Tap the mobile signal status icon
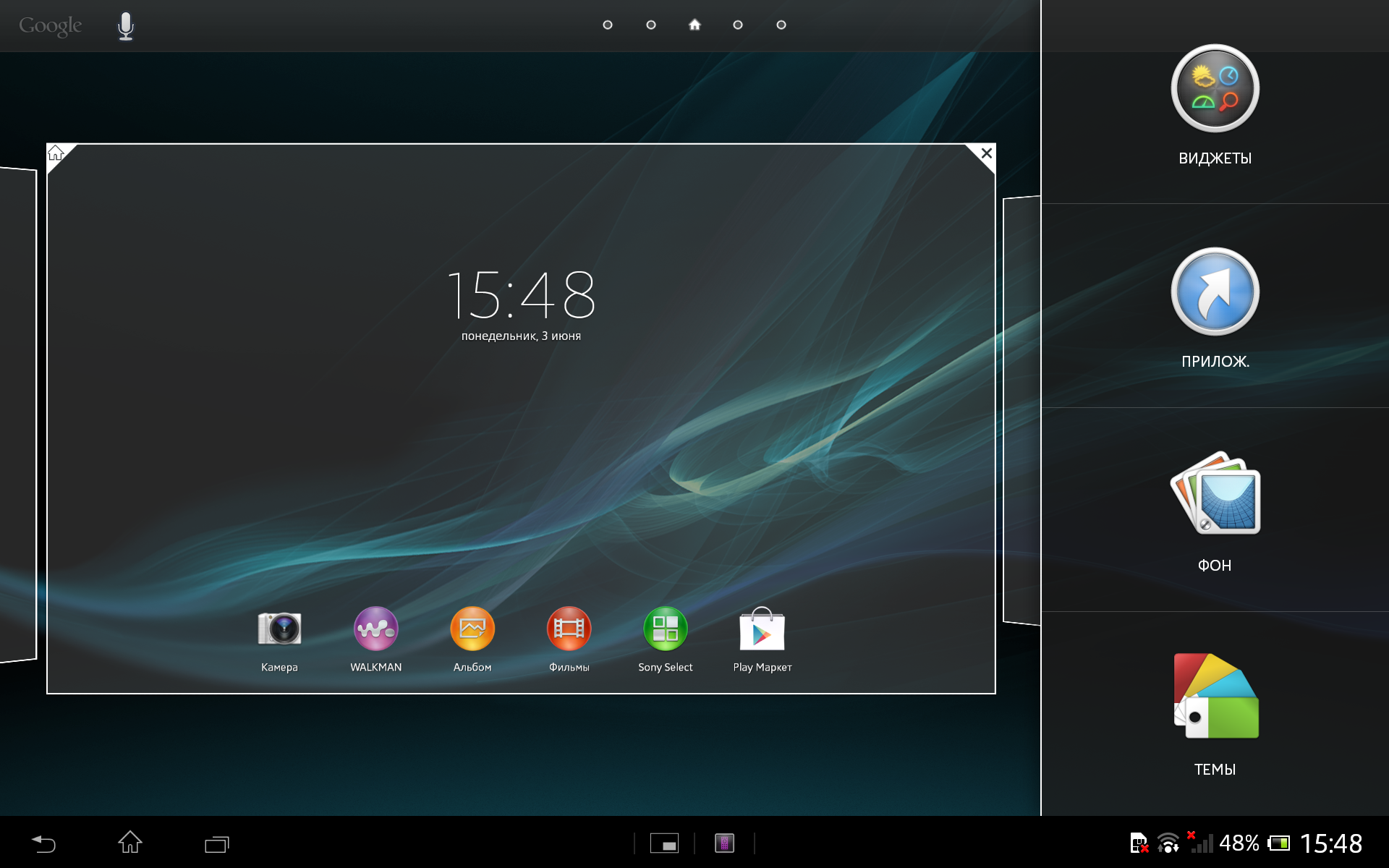 click(1200, 843)
